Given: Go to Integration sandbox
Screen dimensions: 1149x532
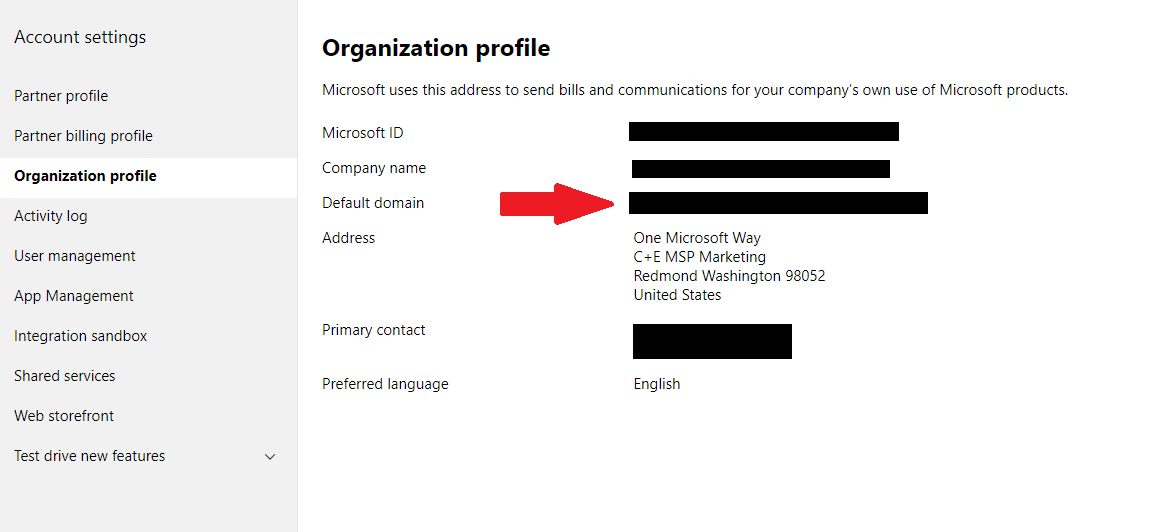Looking at the screenshot, I should click(x=81, y=336).
